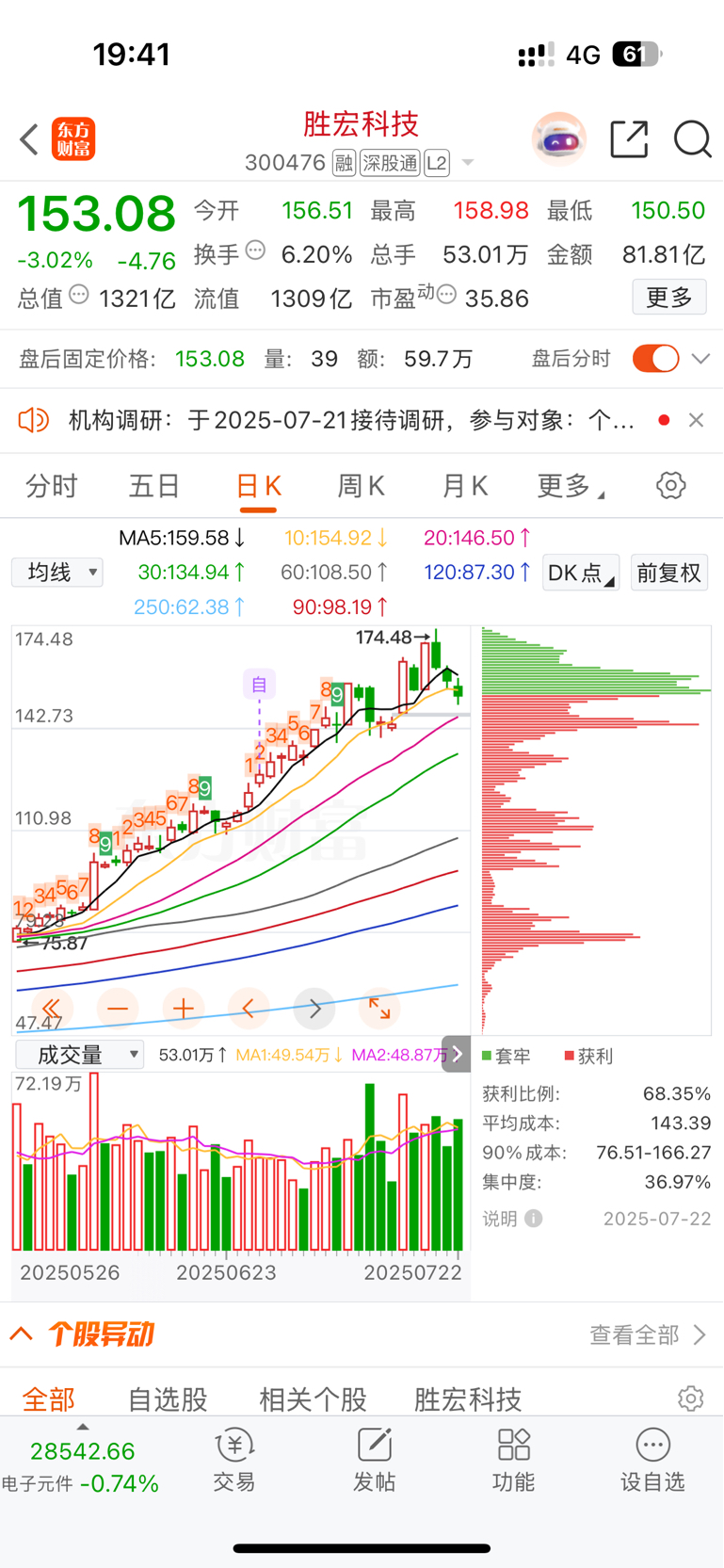Image resolution: width=724 pixels, height=1568 pixels.
Task: Tap the 153.08 current price
Action: click(x=96, y=214)
